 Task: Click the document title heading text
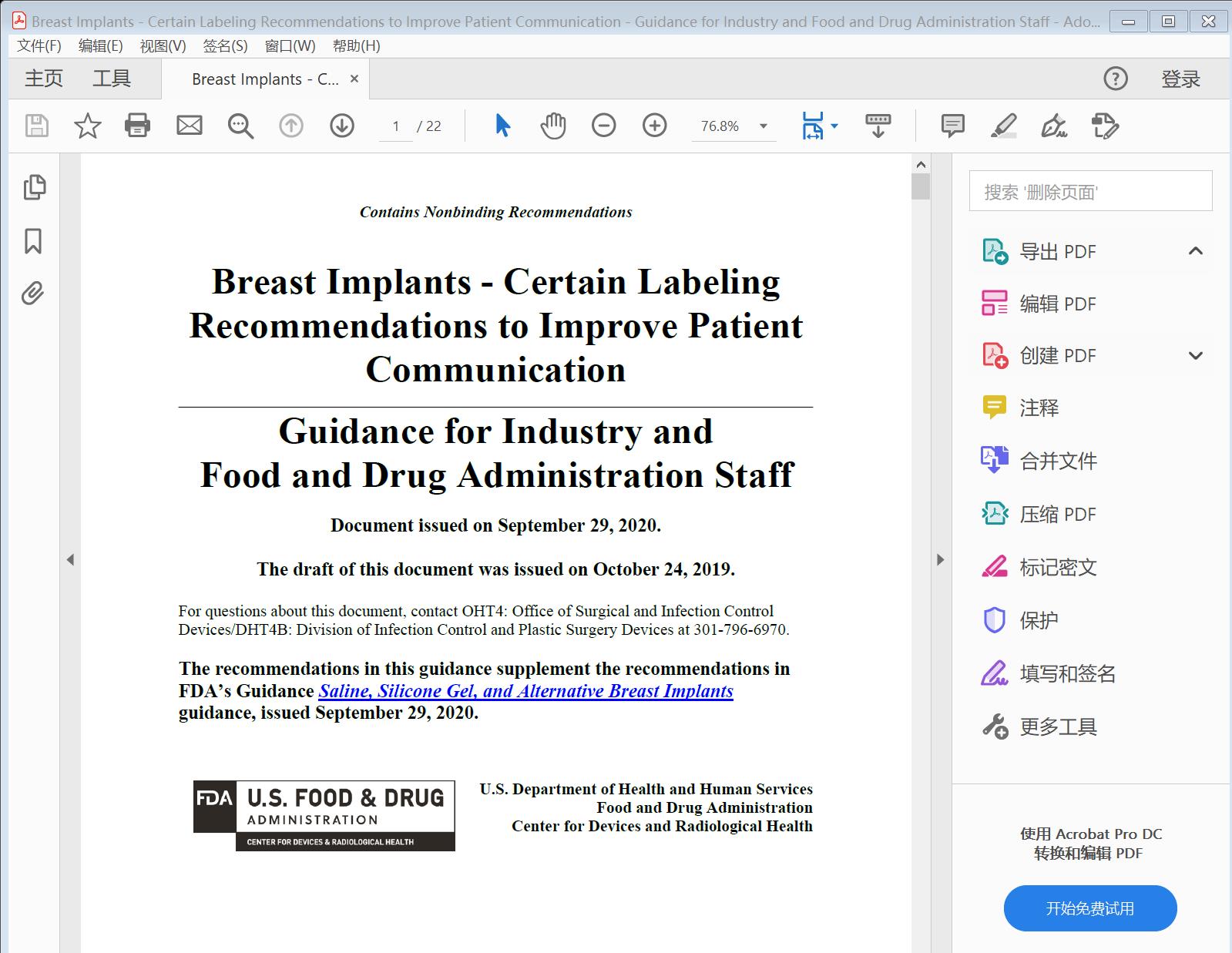(496, 325)
